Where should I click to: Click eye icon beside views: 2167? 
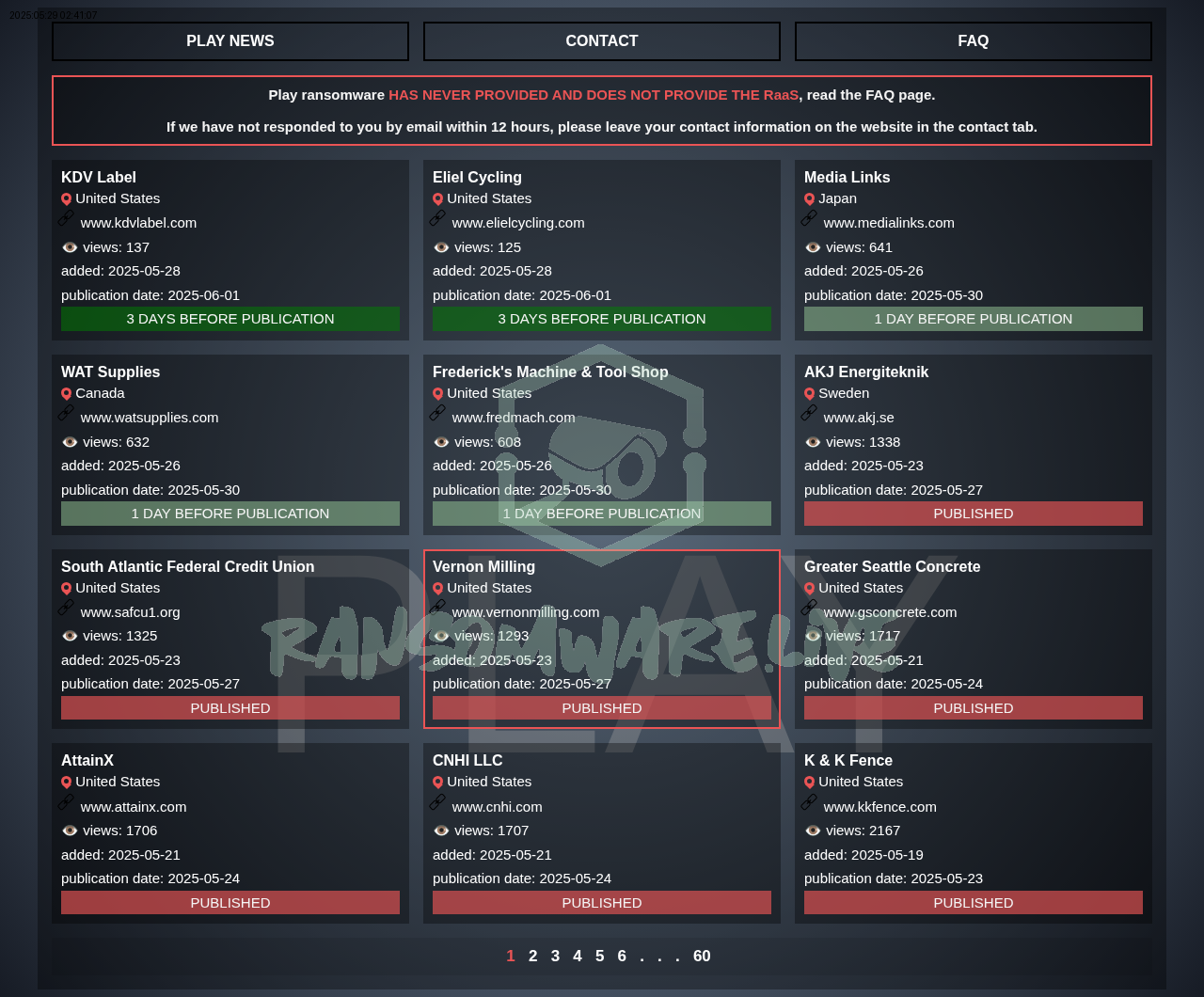813,831
